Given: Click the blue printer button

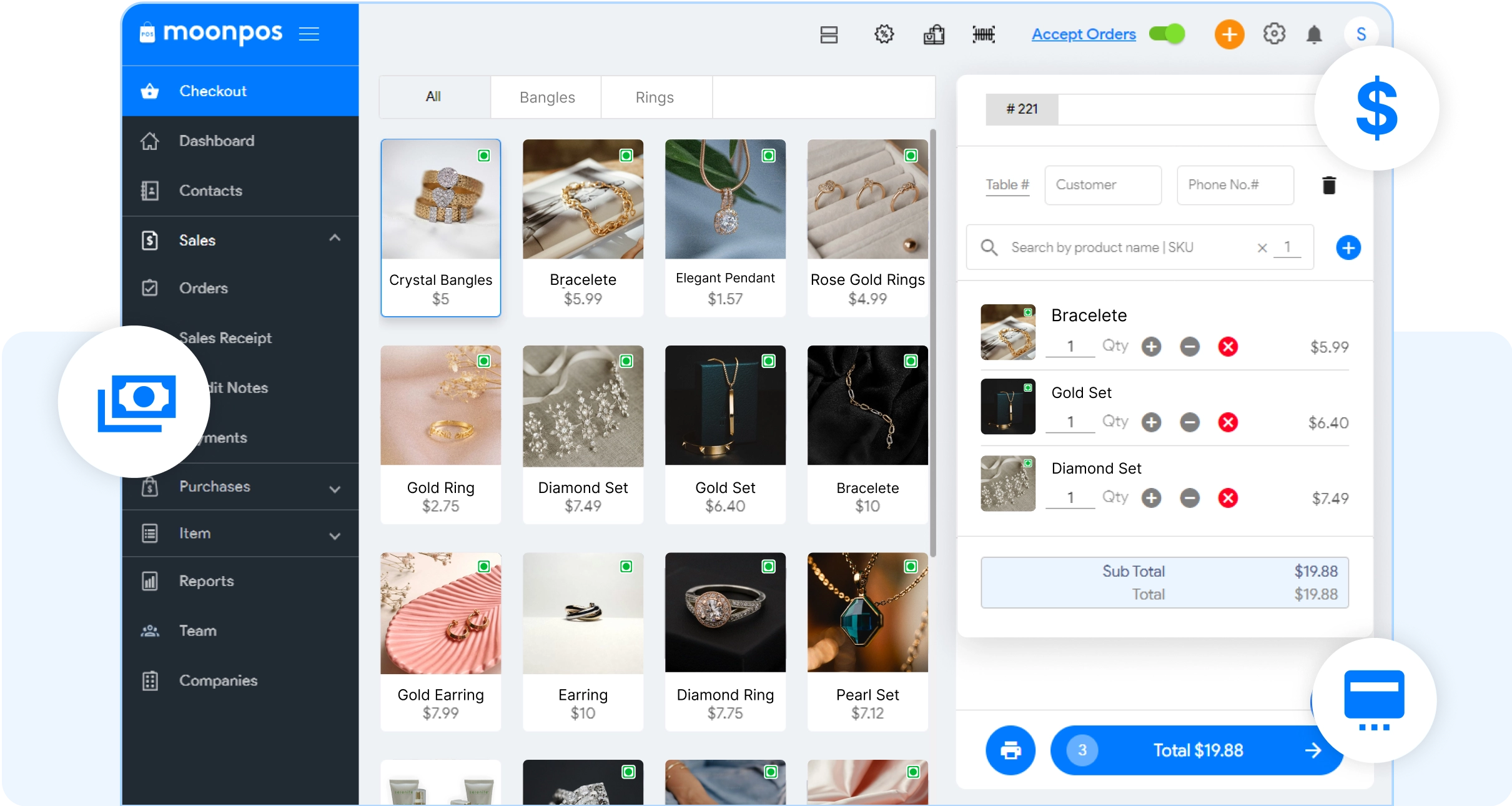Looking at the screenshot, I should coord(1010,750).
